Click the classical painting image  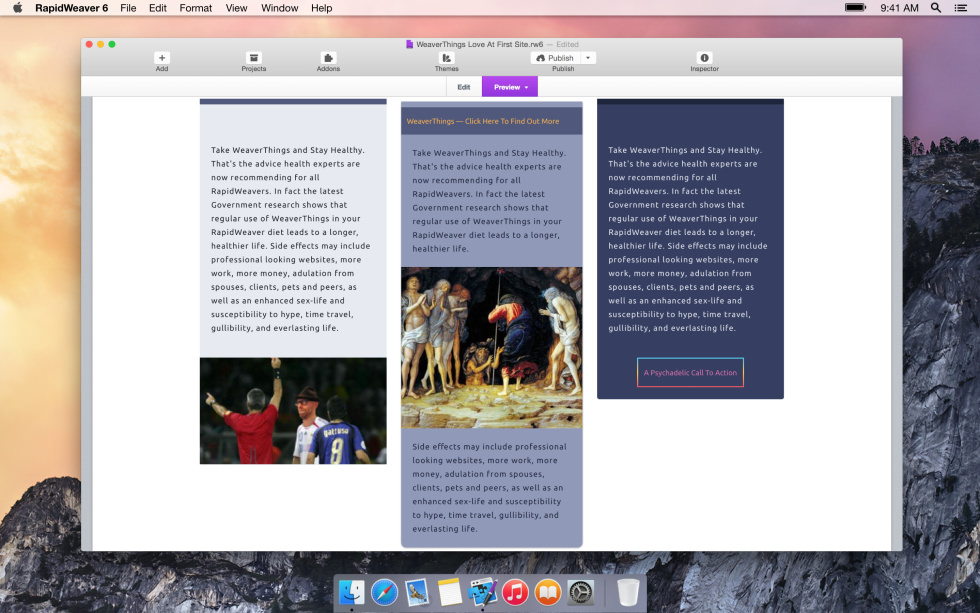click(491, 347)
